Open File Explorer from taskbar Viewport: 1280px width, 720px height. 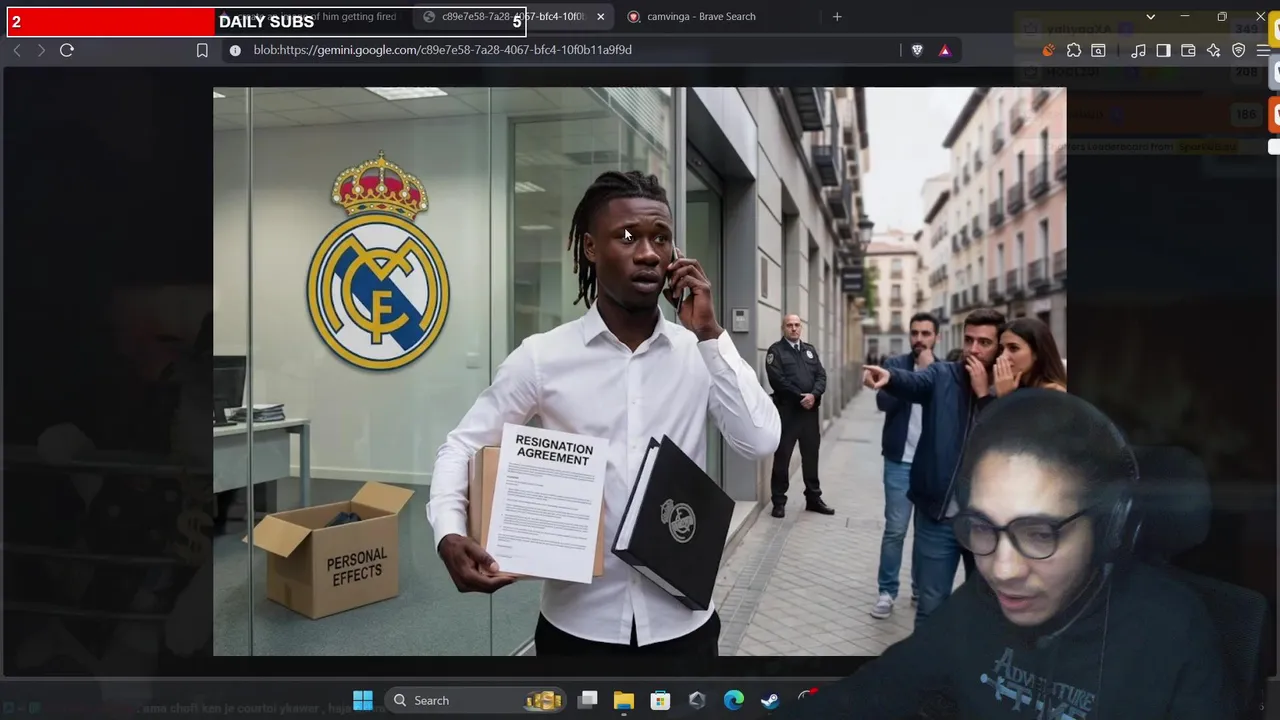tap(624, 700)
